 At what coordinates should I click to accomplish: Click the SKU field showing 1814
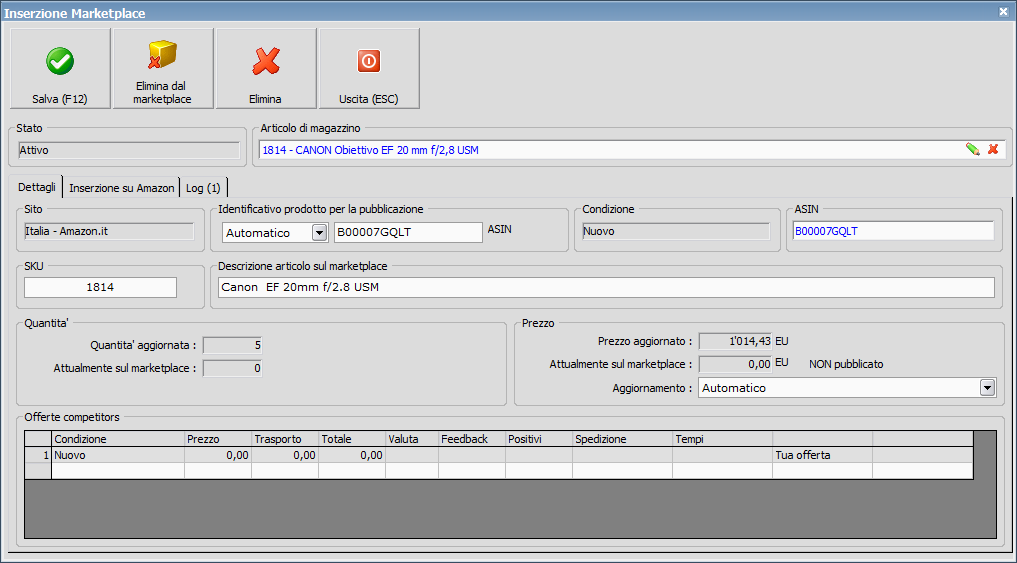(x=100, y=287)
